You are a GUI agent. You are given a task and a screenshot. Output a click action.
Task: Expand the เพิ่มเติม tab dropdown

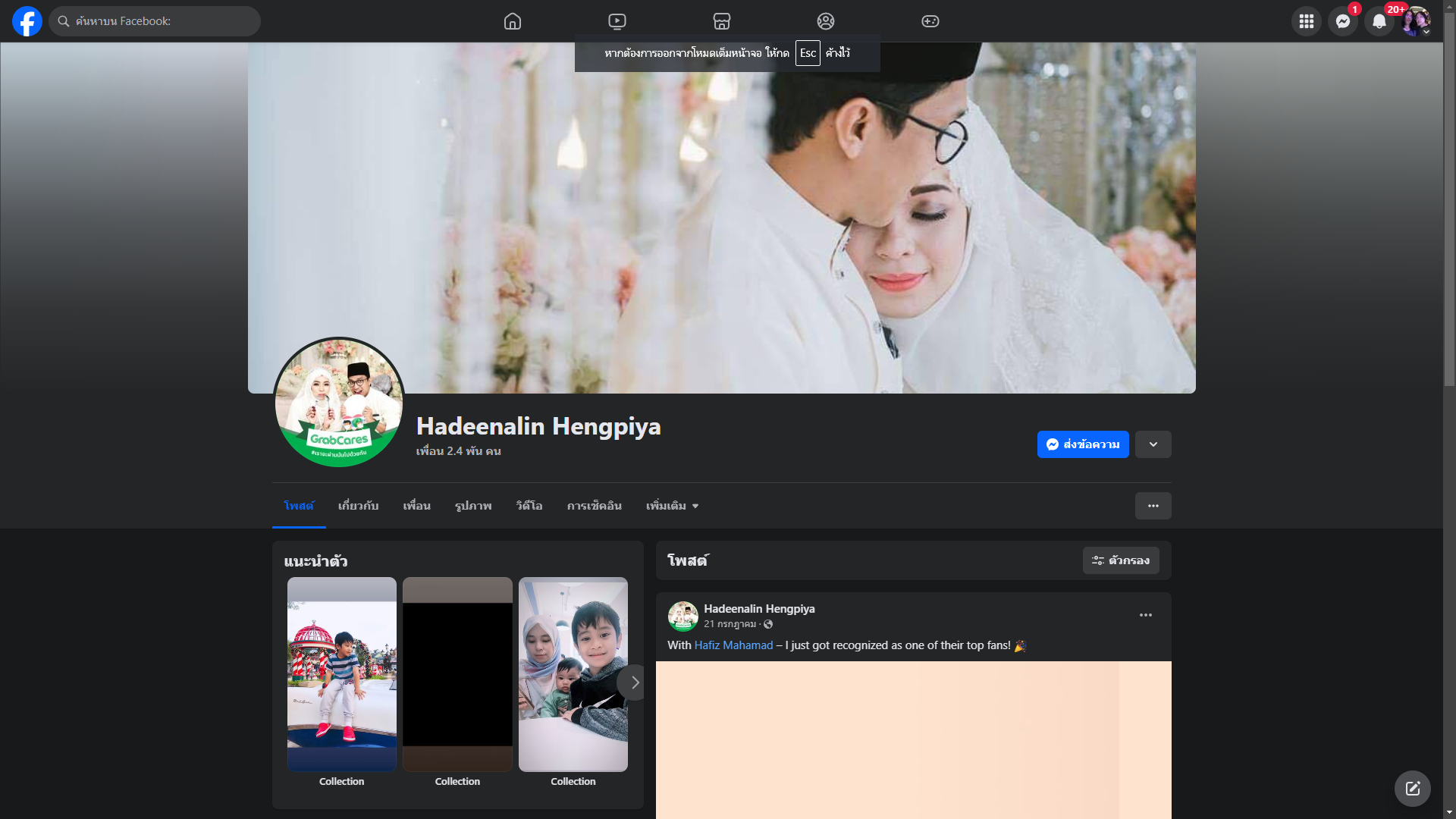click(672, 506)
